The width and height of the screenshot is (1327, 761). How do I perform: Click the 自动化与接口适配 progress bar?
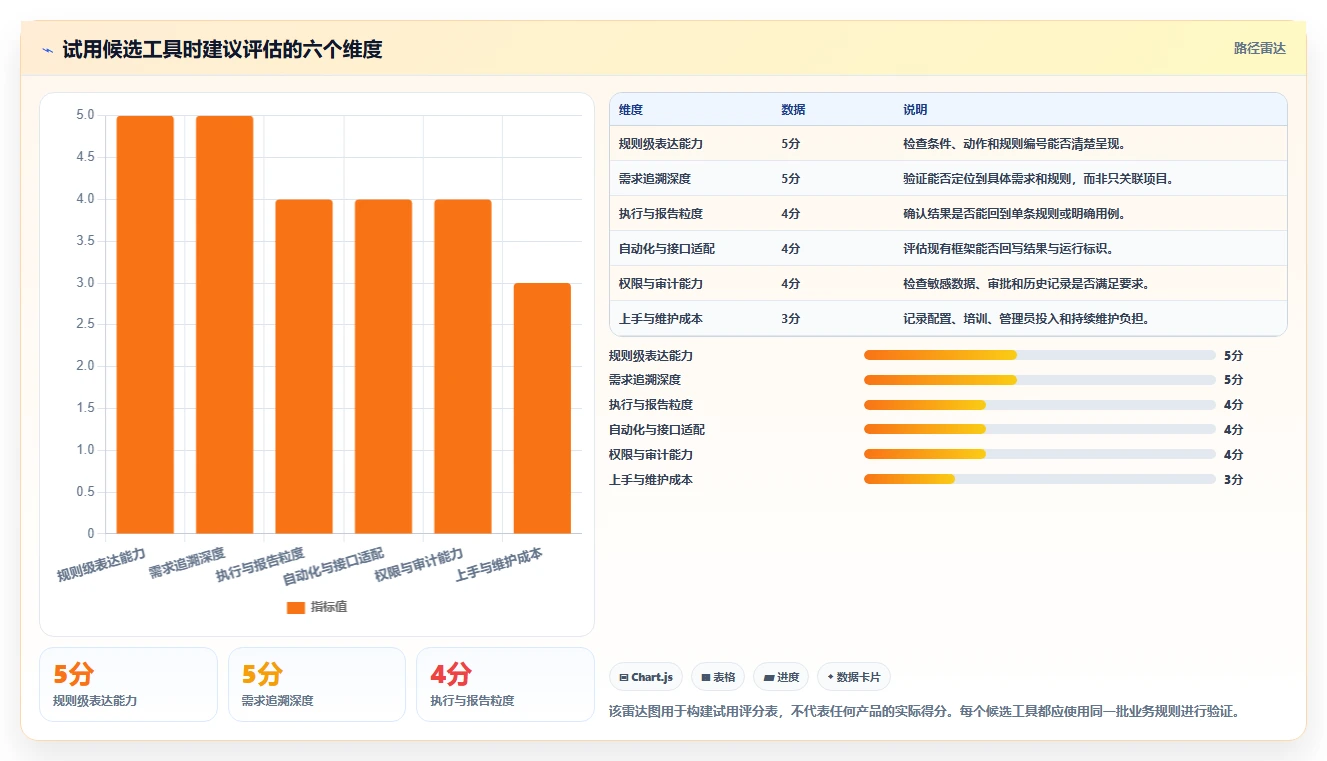(1040, 430)
